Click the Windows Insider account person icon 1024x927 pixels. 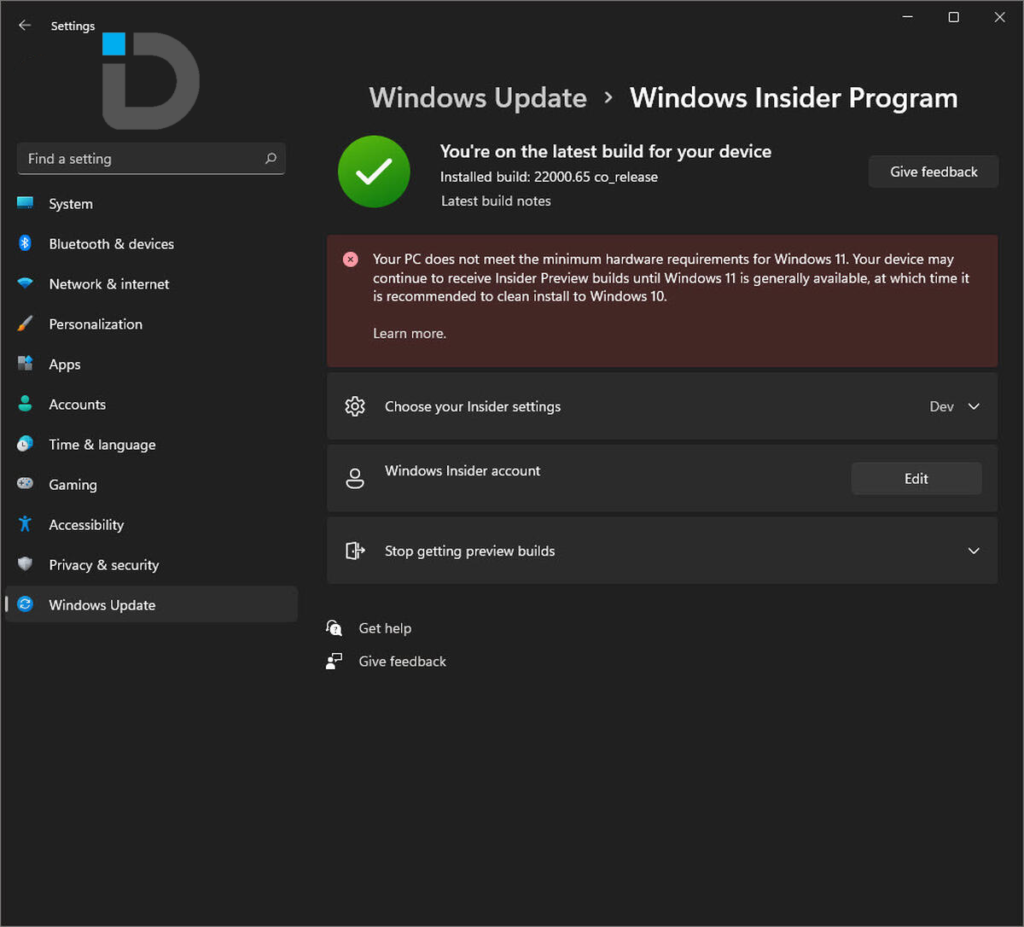click(355, 479)
